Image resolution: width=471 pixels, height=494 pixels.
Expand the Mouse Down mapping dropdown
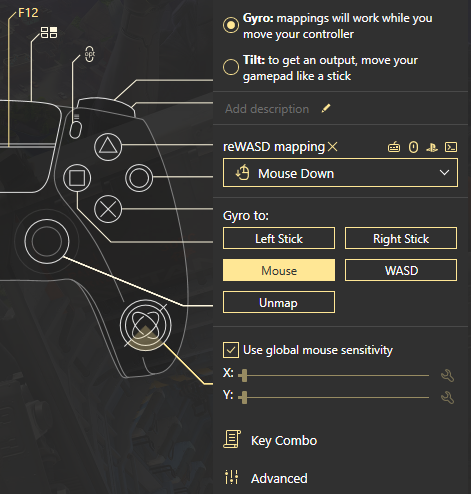coord(340,173)
